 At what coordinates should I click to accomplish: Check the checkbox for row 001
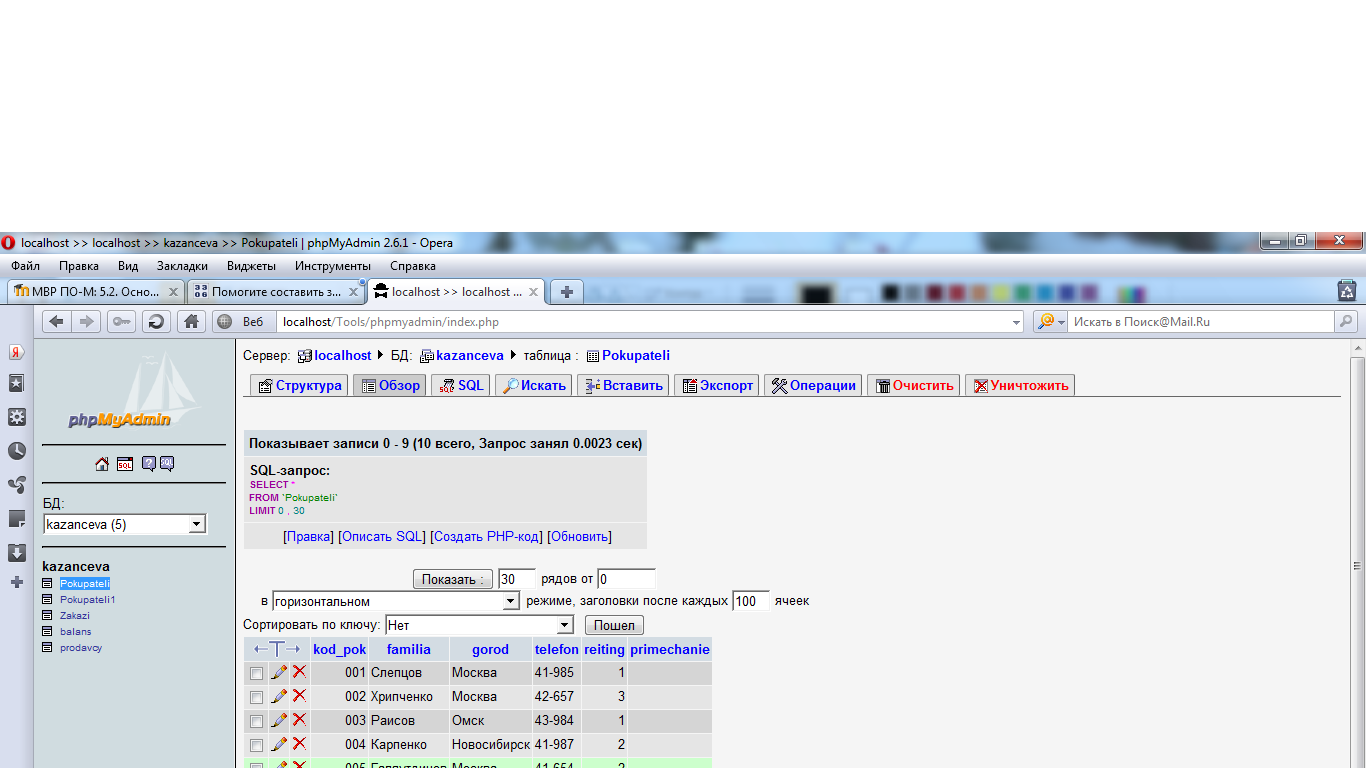pos(257,673)
